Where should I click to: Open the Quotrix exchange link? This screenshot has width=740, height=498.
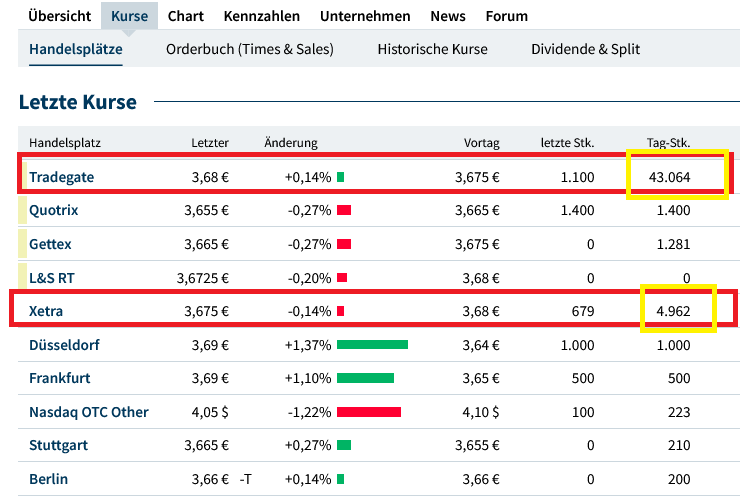(53, 210)
